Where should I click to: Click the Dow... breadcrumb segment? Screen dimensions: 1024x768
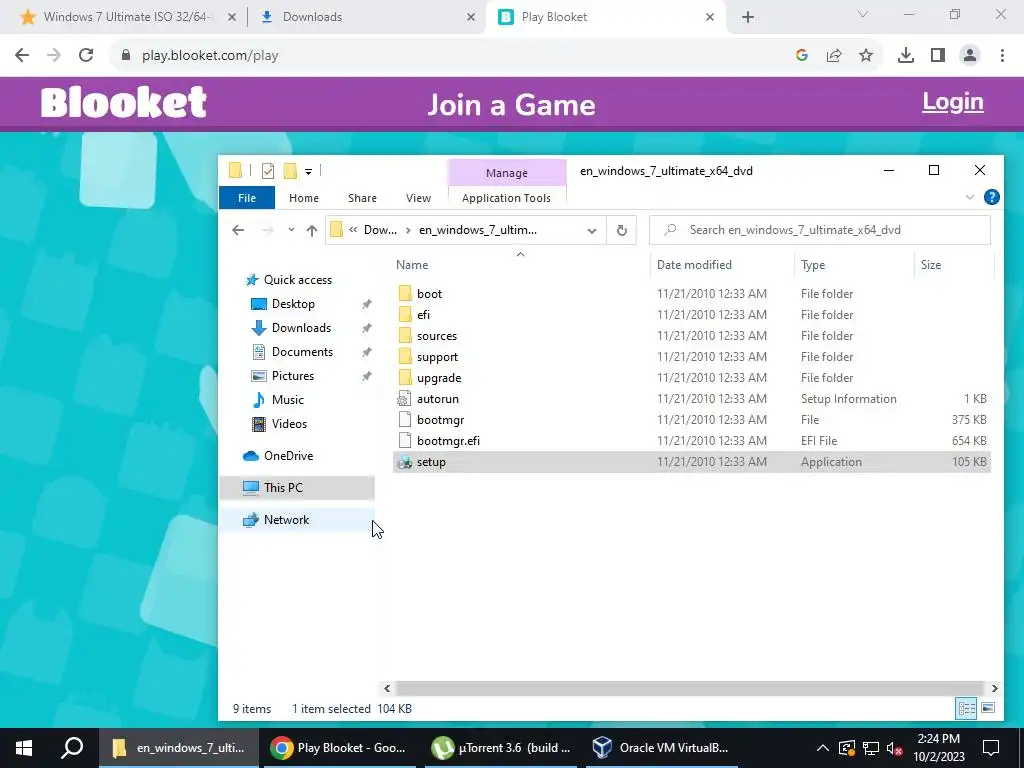[380, 230]
